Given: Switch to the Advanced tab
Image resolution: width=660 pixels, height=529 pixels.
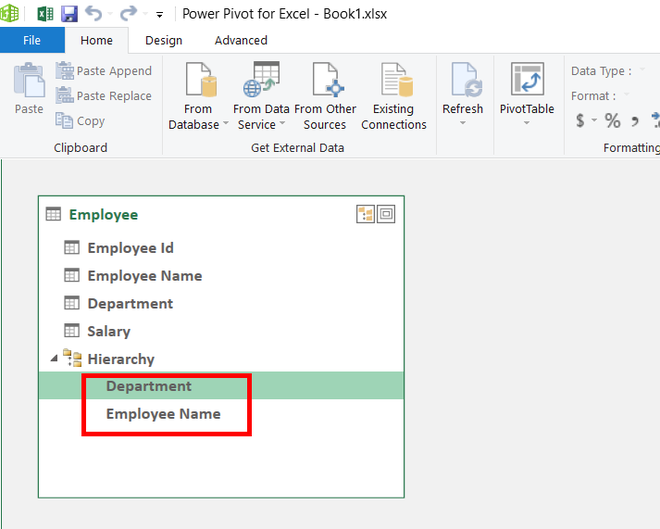Looking at the screenshot, I should pyautogui.click(x=241, y=40).
